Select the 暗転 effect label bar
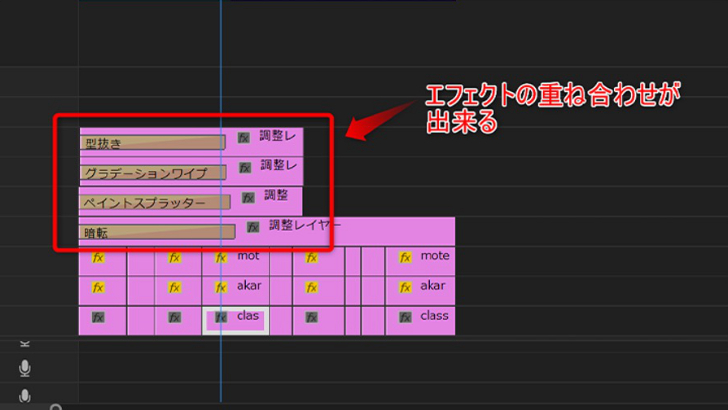The width and height of the screenshot is (728, 410). click(157, 232)
